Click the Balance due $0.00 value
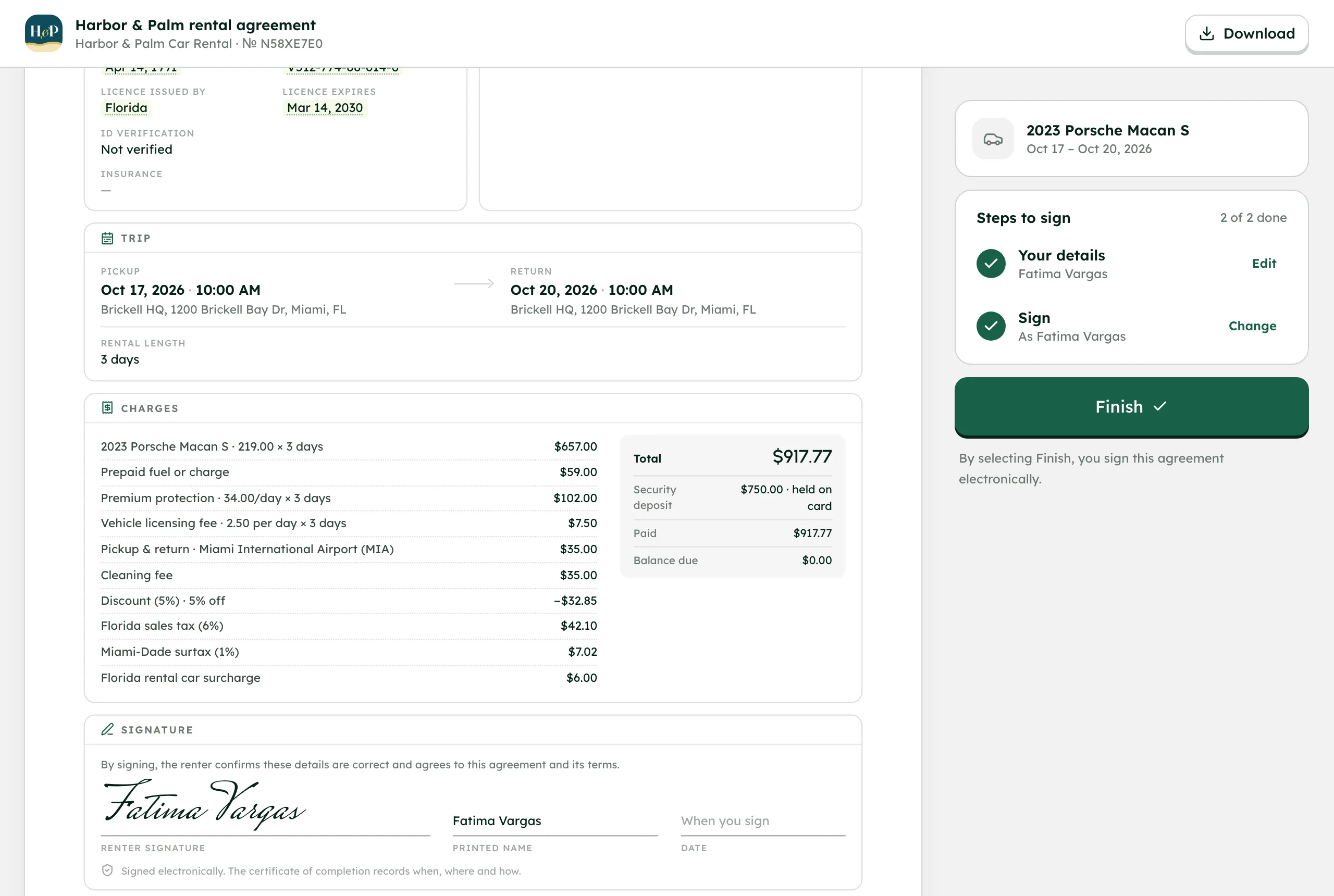Screen dimensions: 1334x896 (817, 561)
